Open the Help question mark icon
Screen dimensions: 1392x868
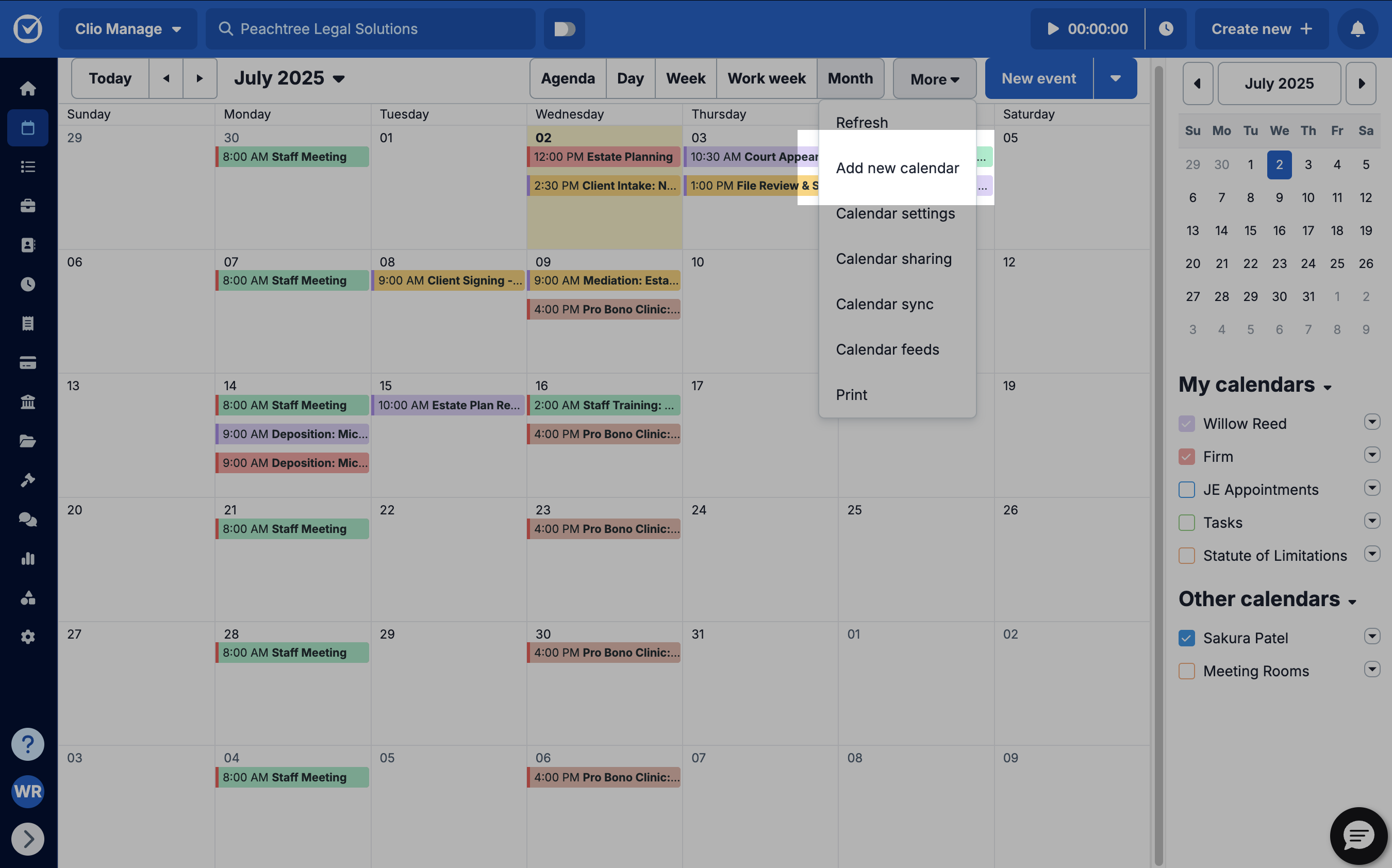tap(27, 745)
